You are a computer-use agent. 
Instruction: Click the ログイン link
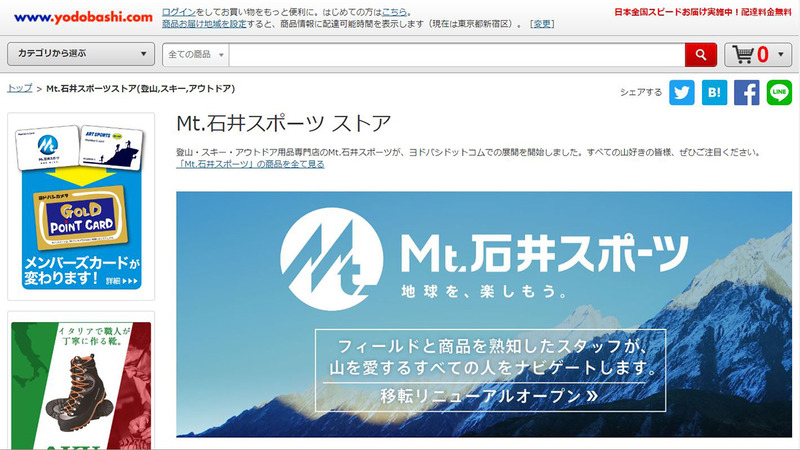(x=179, y=12)
